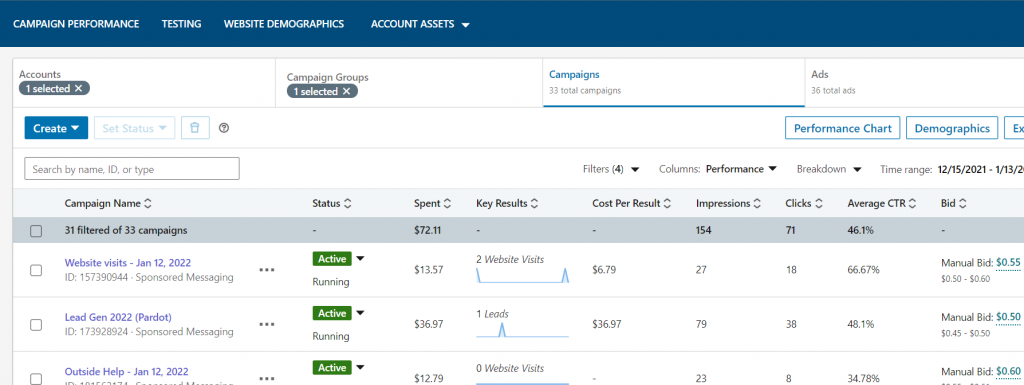Select the 66.67% CTR value
The width and height of the screenshot is (1024, 385).
(863, 270)
